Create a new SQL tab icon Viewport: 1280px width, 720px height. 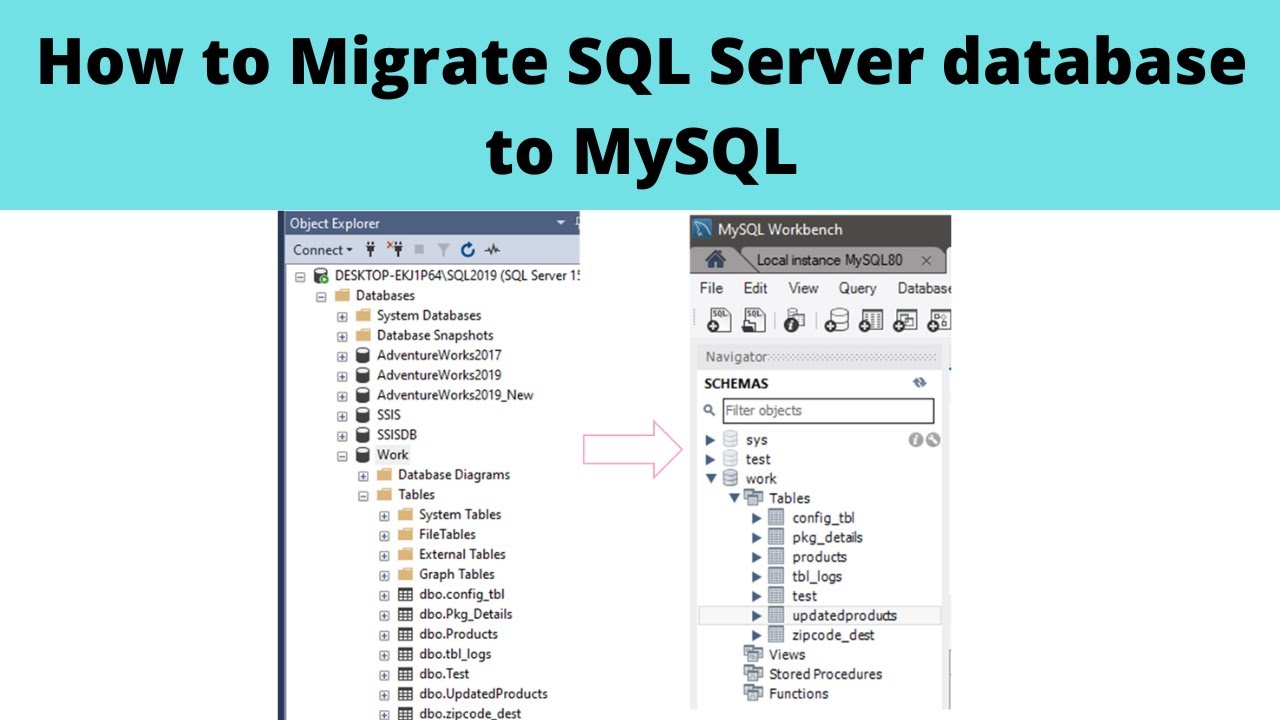click(719, 320)
